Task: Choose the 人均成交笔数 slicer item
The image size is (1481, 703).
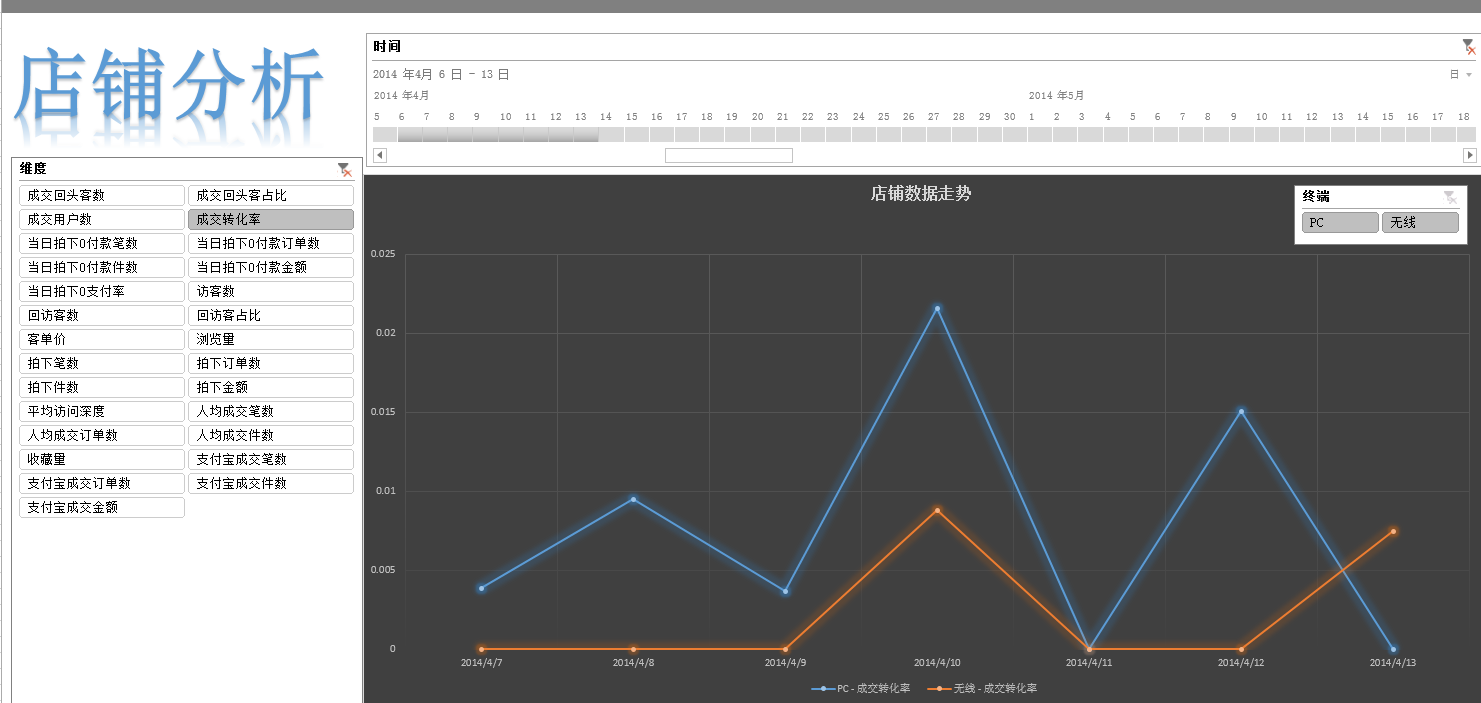Action: 271,412
